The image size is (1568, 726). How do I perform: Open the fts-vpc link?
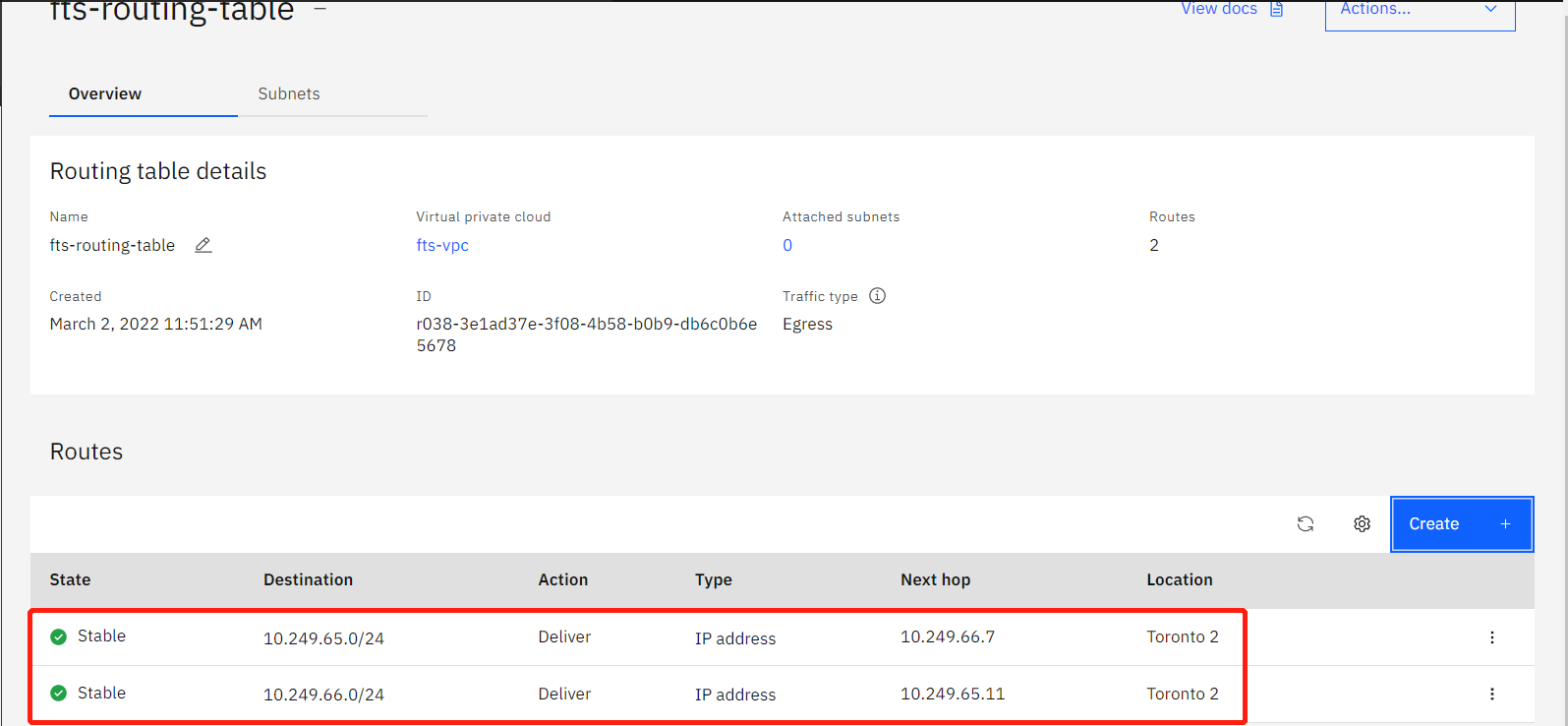442,245
